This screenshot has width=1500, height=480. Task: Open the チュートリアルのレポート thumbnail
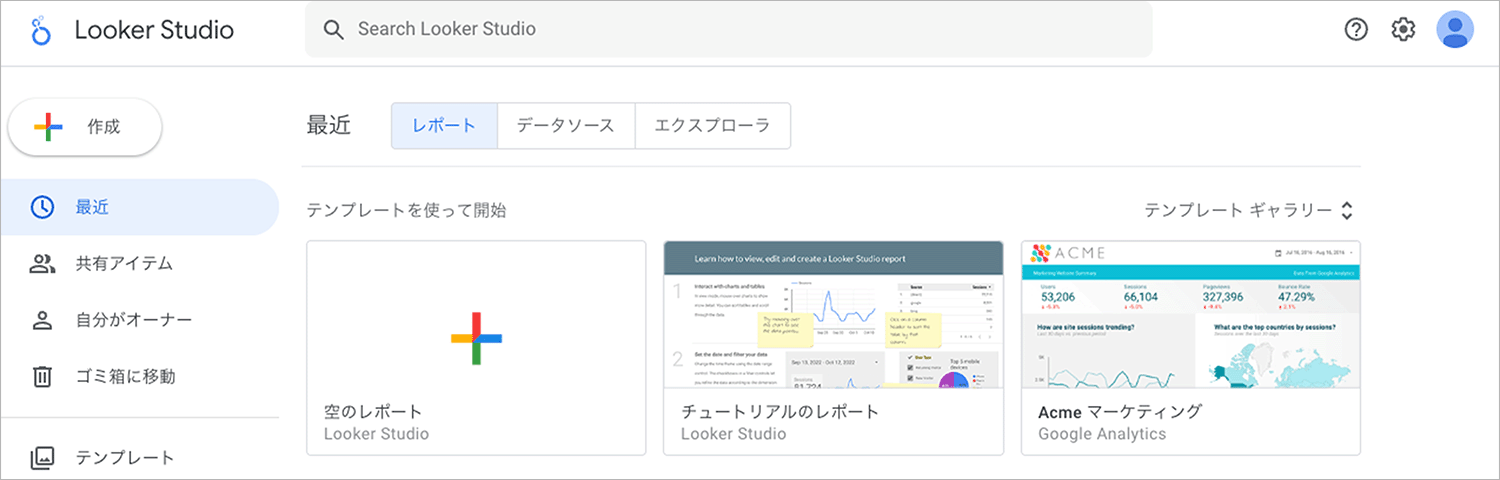(x=833, y=314)
